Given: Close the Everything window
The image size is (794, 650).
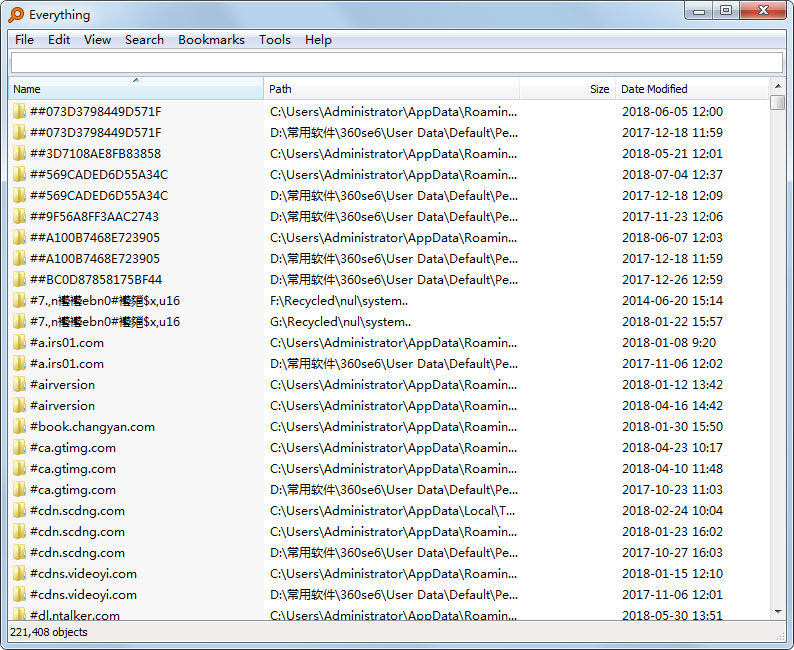Looking at the screenshot, I should 763,11.
